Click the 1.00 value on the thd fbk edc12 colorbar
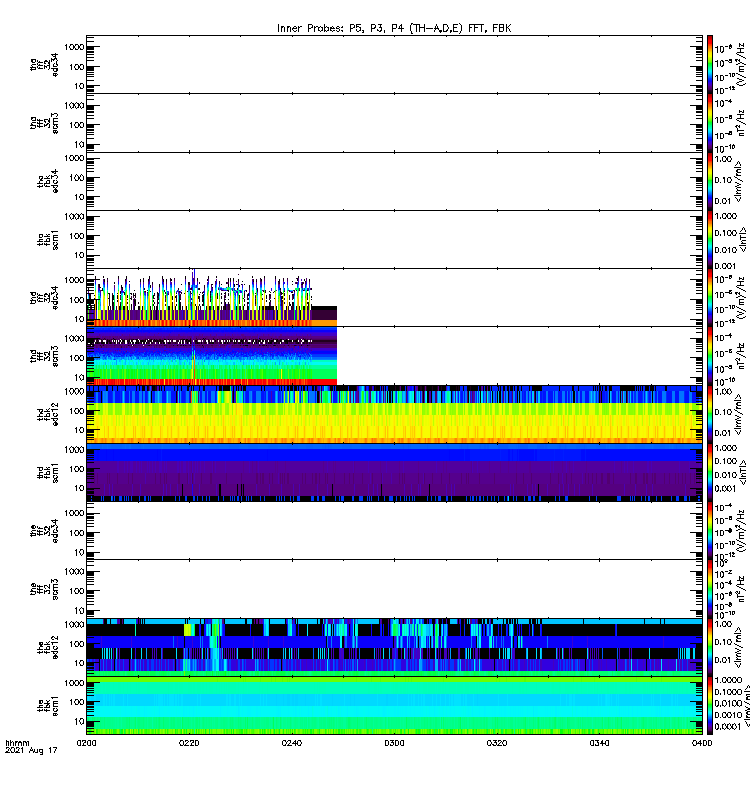The image size is (750, 800). (723, 392)
